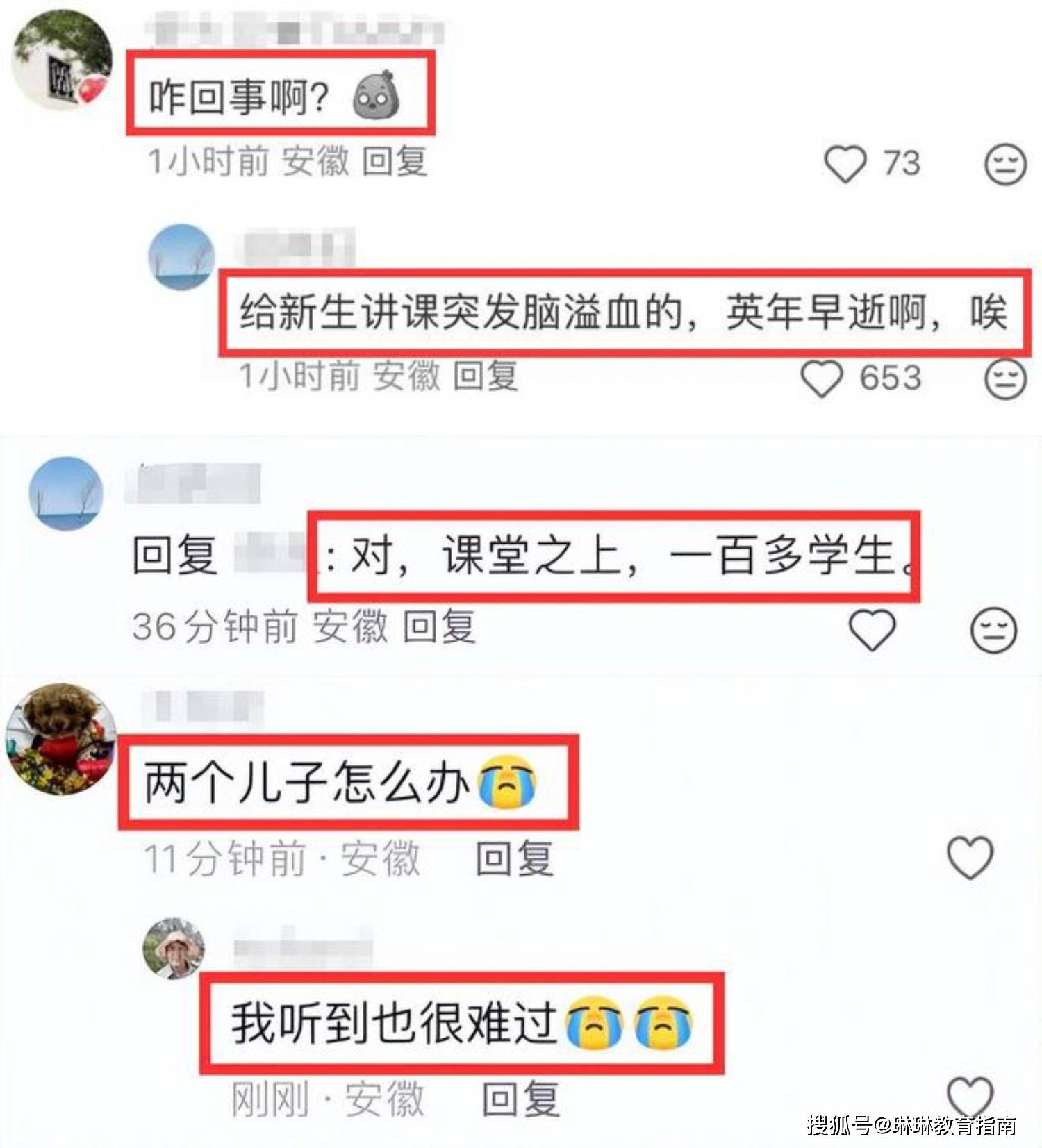Image resolution: width=1042 pixels, height=1148 pixels.
Task: Like the '两个儿子怎么办' comment
Action: (970, 857)
